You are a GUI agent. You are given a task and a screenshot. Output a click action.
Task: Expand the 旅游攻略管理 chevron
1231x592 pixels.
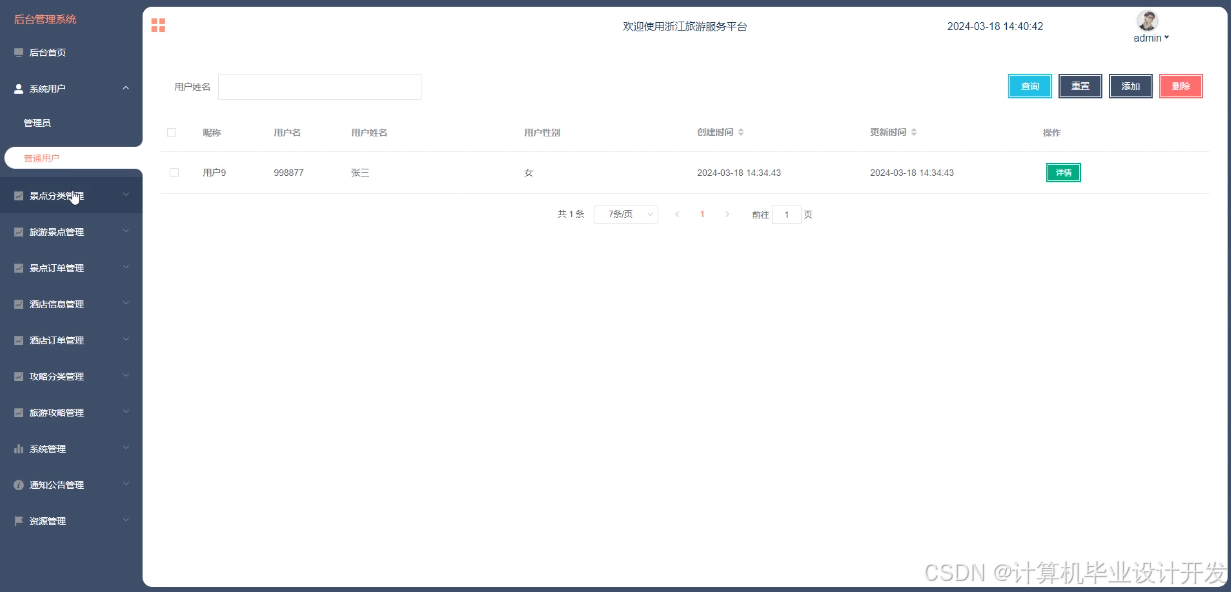126,412
